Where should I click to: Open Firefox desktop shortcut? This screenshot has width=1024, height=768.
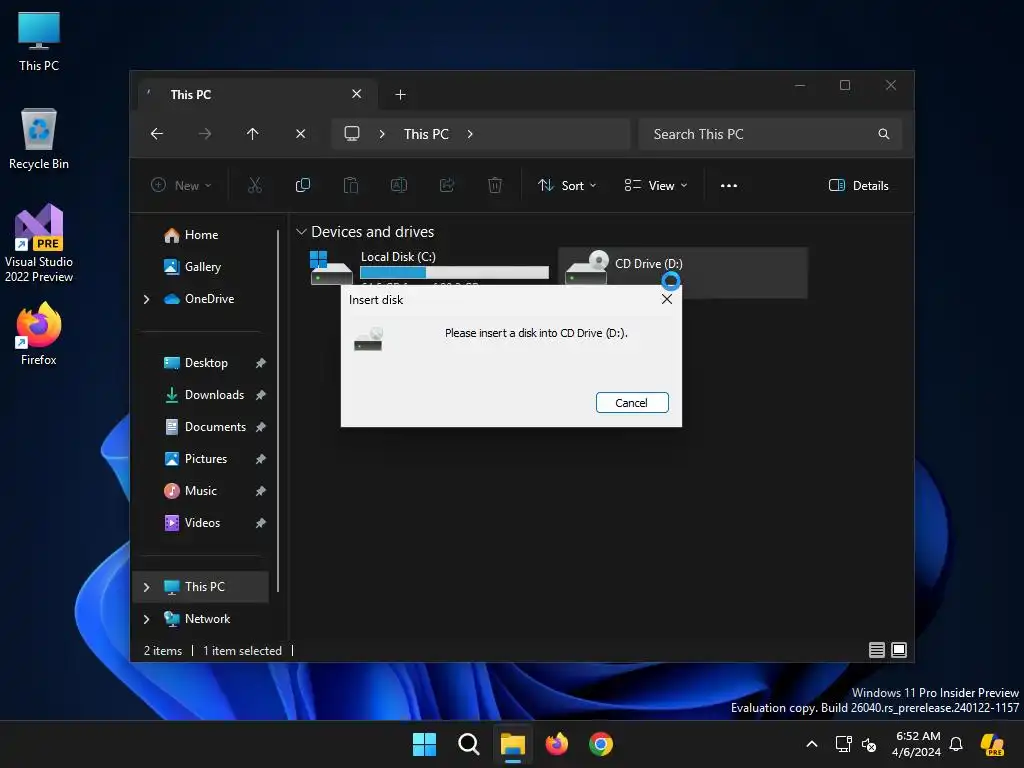tap(39, 334)
